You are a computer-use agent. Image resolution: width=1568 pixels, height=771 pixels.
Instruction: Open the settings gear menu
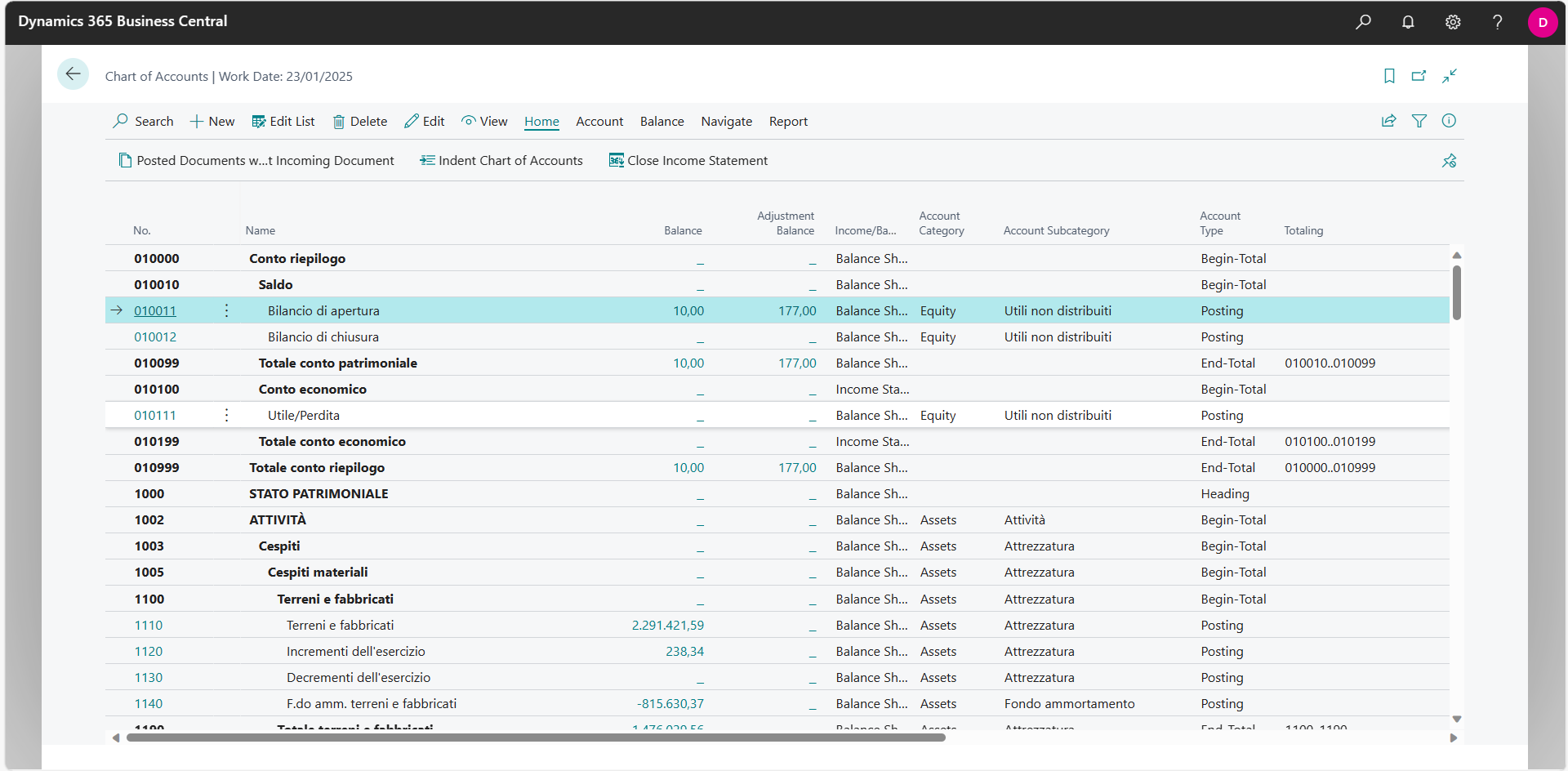pyautogui.click(x=1453, y=22)
